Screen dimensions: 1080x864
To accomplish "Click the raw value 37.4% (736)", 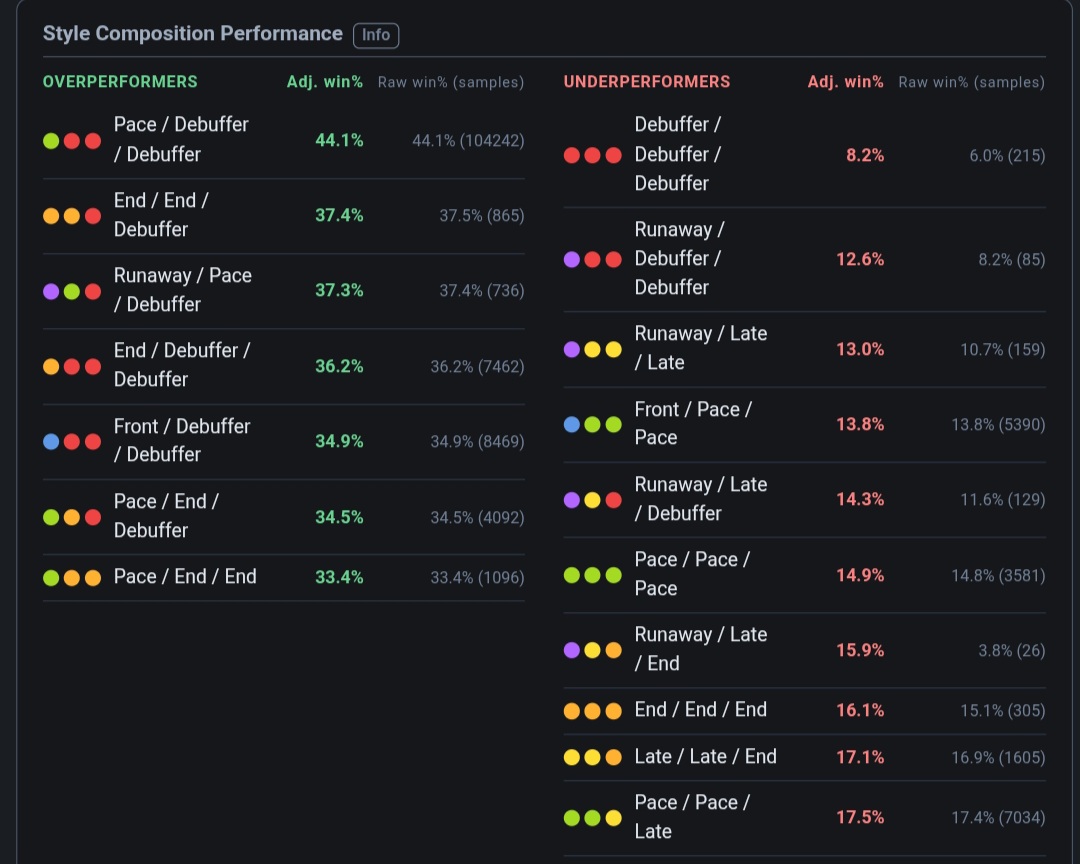I will (x=482, y=291).
